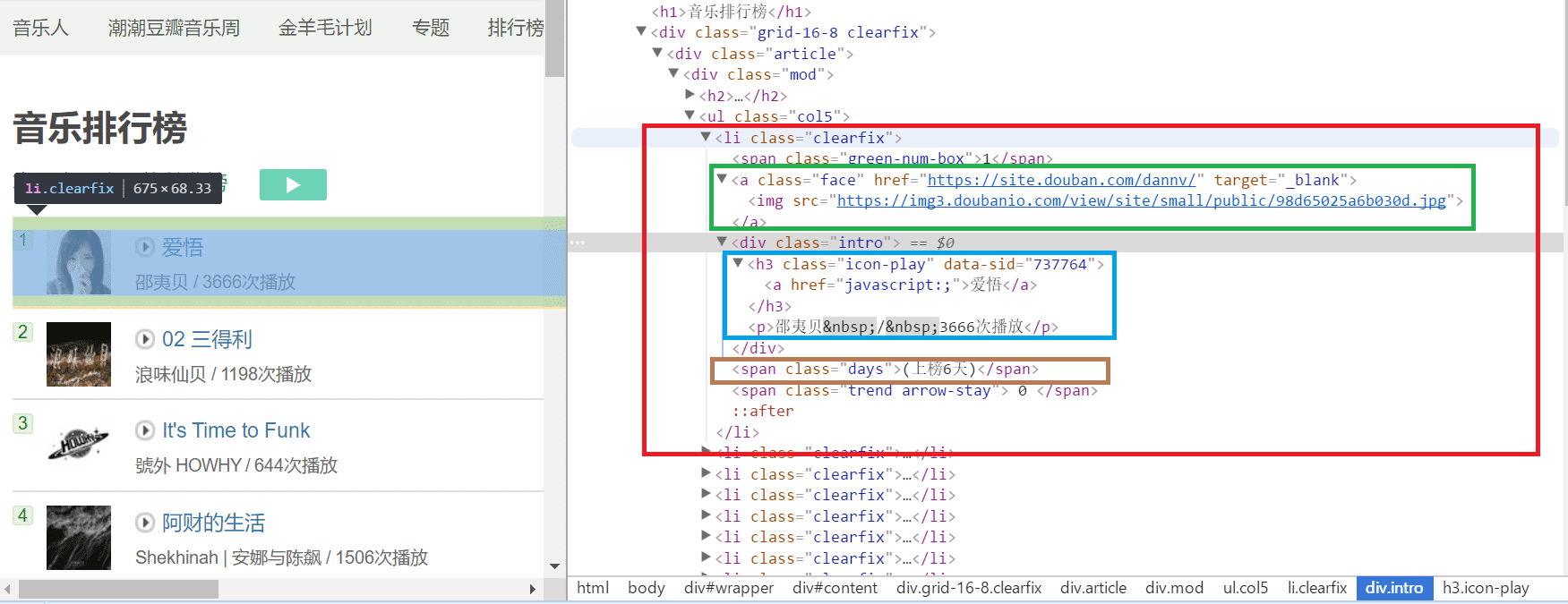This screenshot has width=1568, height=604.
Task: Click the text 號外 HOWHY / 644次播放
Action: click(x=236, y=465)
